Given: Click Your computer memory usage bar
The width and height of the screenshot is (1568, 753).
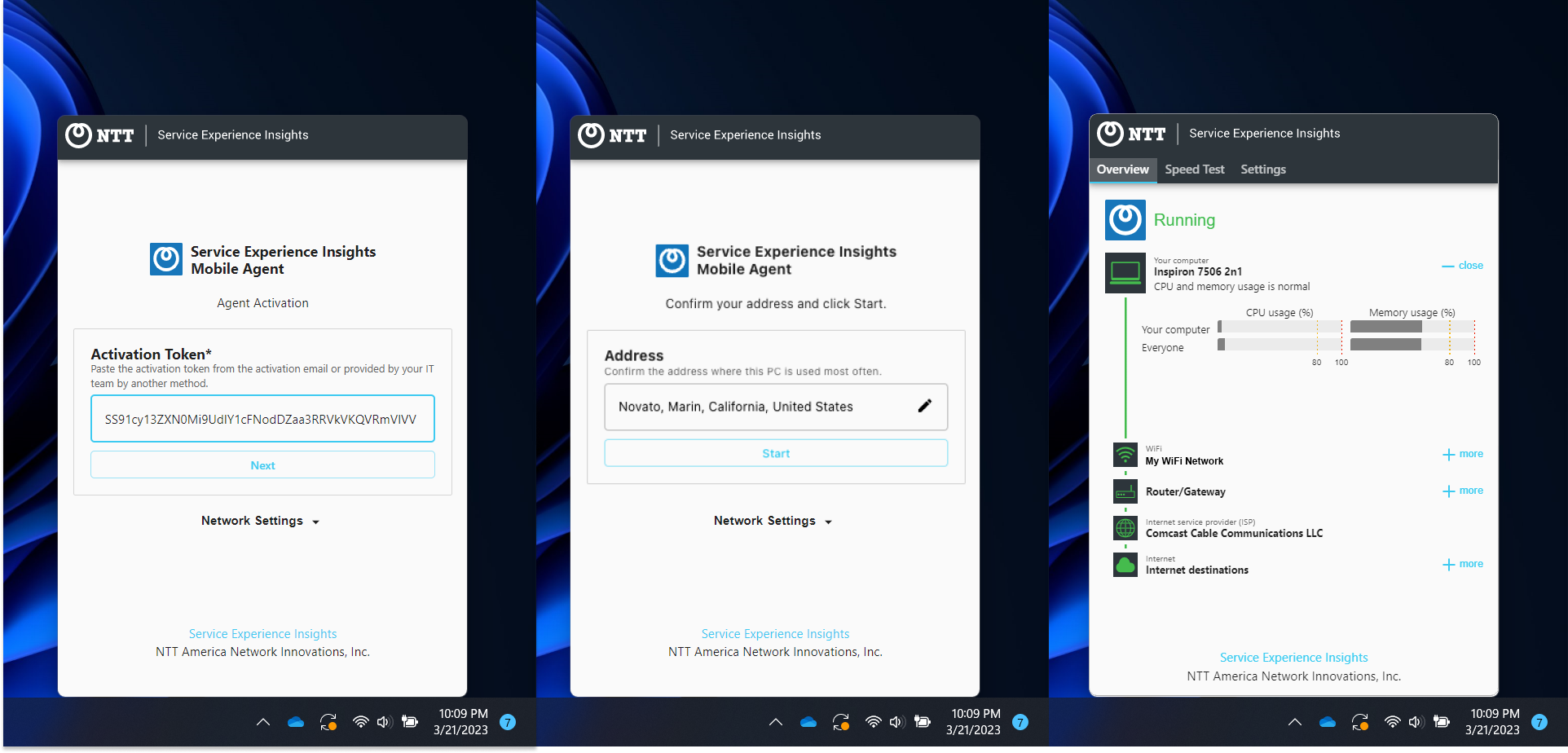Looking at the screenshot, I should (x=1412, y=327).
